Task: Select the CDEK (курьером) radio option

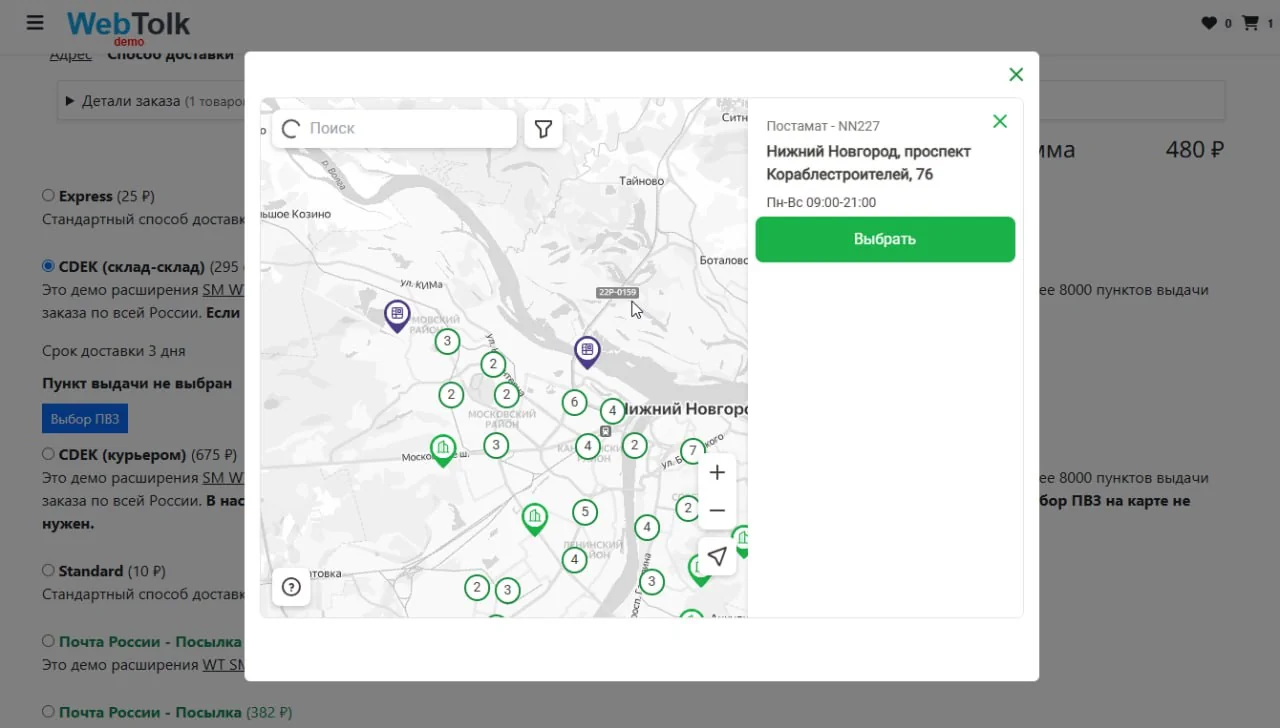Action: (x=48, y=454)
